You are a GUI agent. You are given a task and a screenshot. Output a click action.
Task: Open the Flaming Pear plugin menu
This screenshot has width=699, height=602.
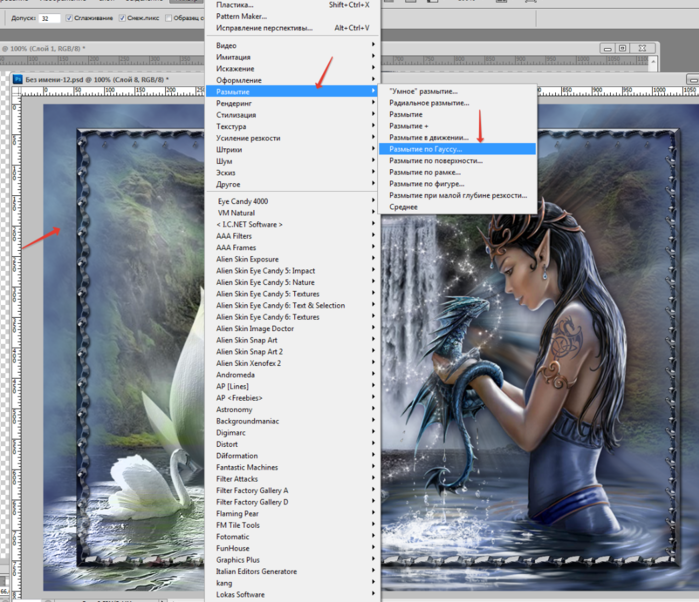coord(293,514)
